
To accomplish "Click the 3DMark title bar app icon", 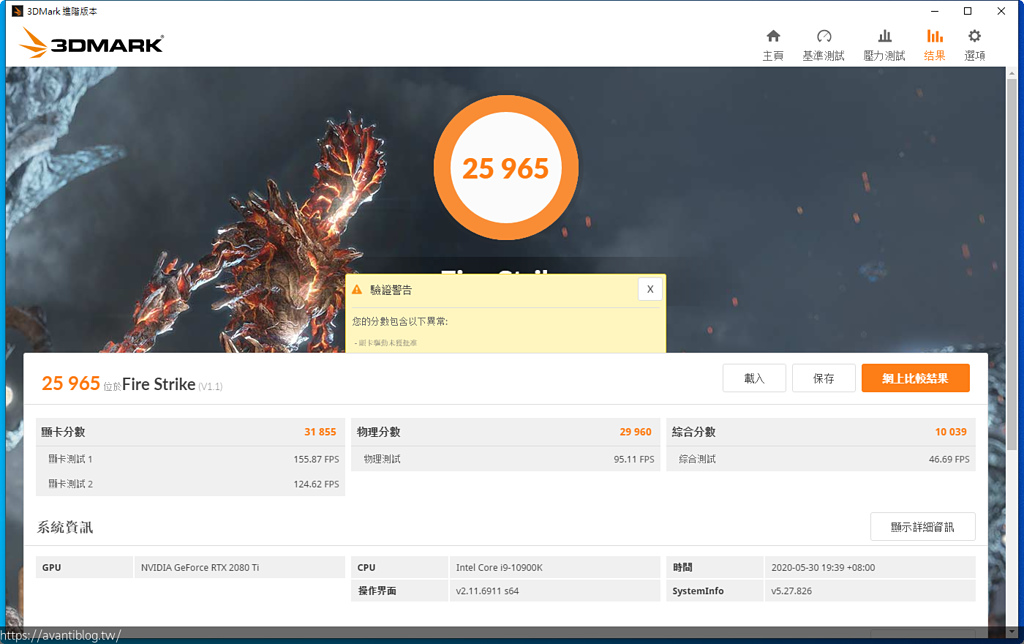I will [x=17, y=11].
